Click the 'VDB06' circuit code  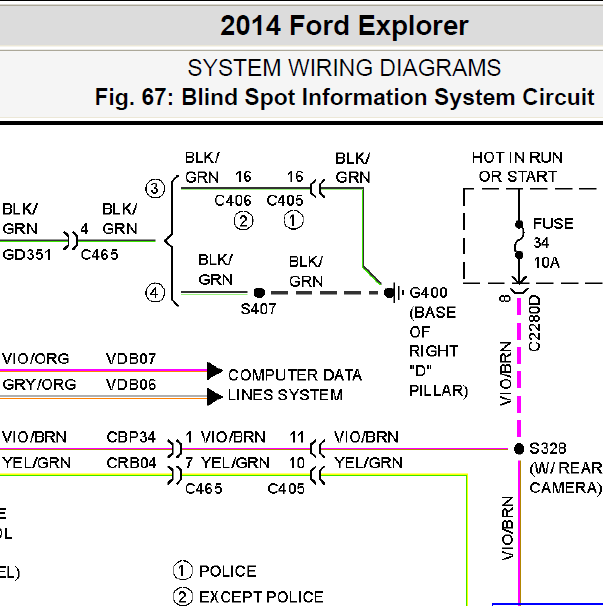[131, 385]
